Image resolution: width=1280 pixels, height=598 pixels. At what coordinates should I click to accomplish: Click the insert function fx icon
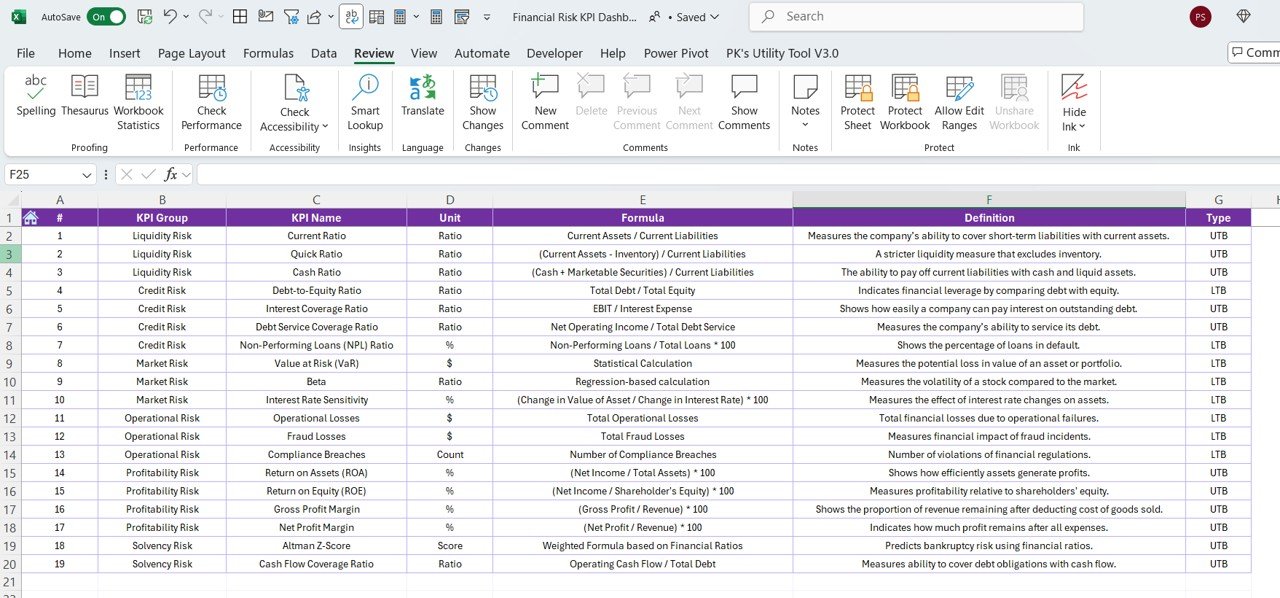[x=171, y=174]
